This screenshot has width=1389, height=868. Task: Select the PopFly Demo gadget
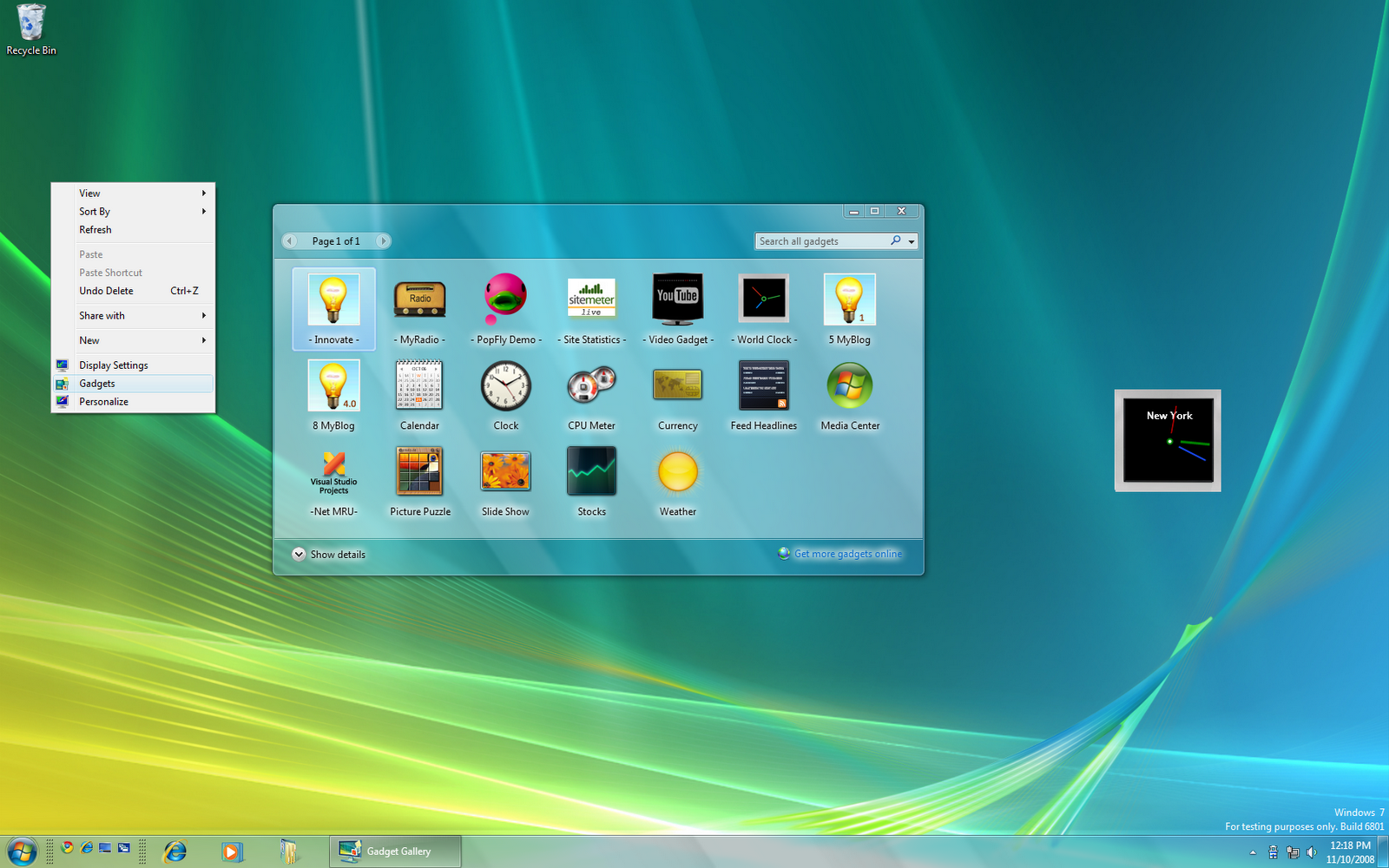(505, 299)
